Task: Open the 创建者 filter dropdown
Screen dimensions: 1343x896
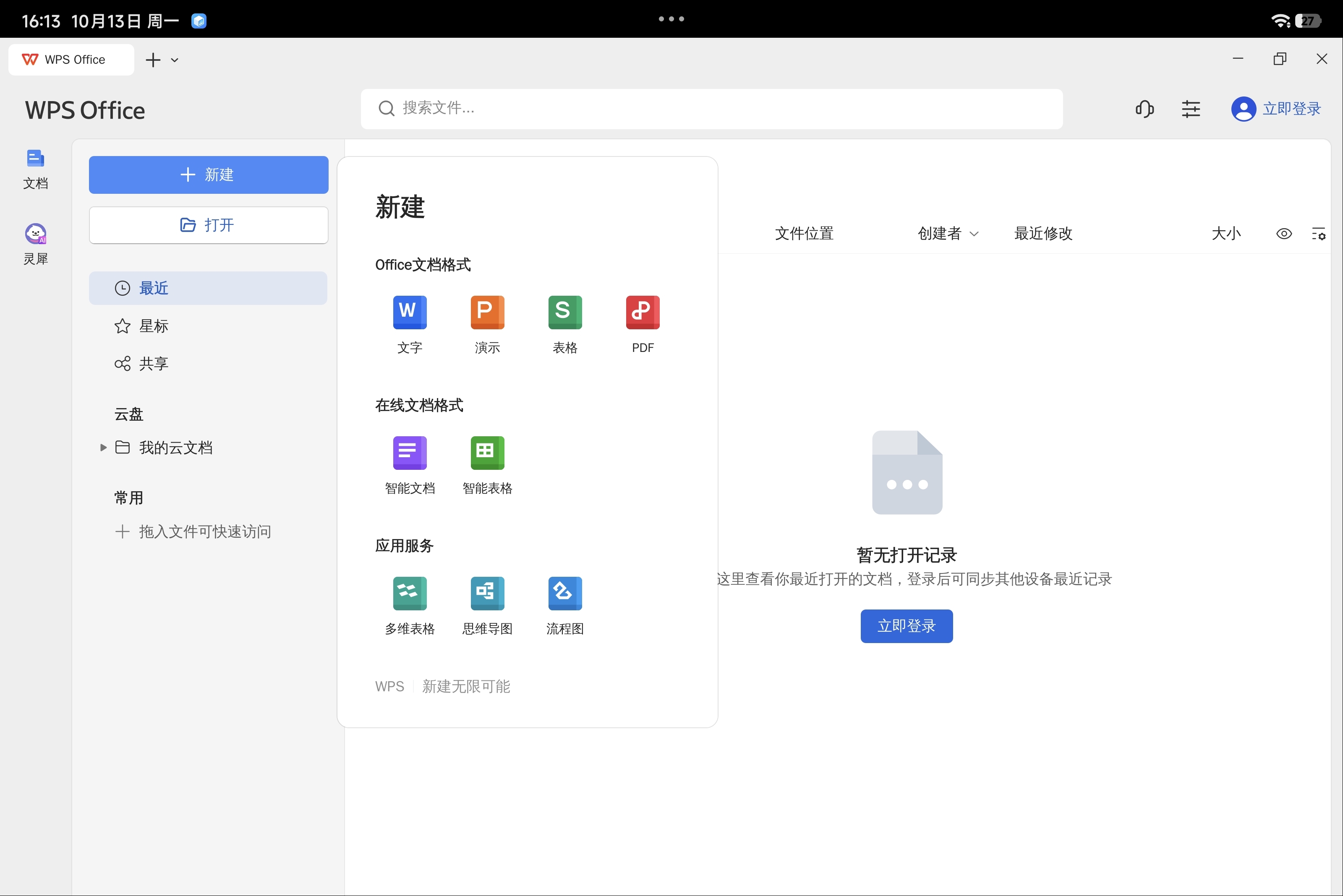Action: 947,234
